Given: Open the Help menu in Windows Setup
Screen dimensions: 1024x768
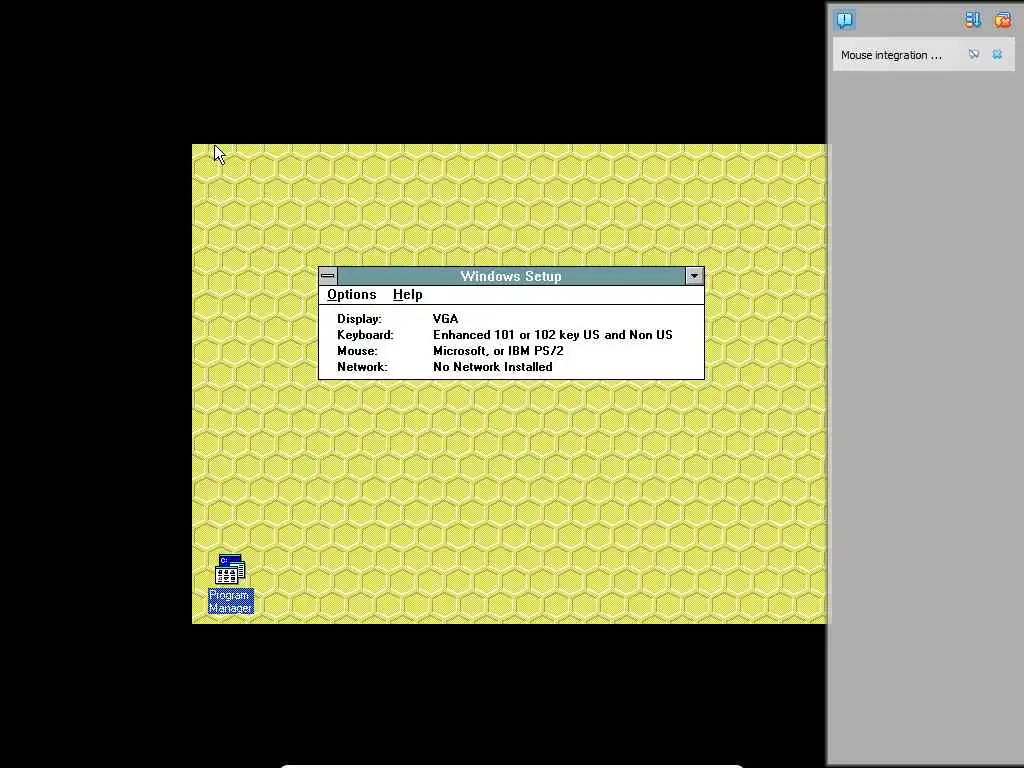Looking at the screenshot, I should point(408,295).
